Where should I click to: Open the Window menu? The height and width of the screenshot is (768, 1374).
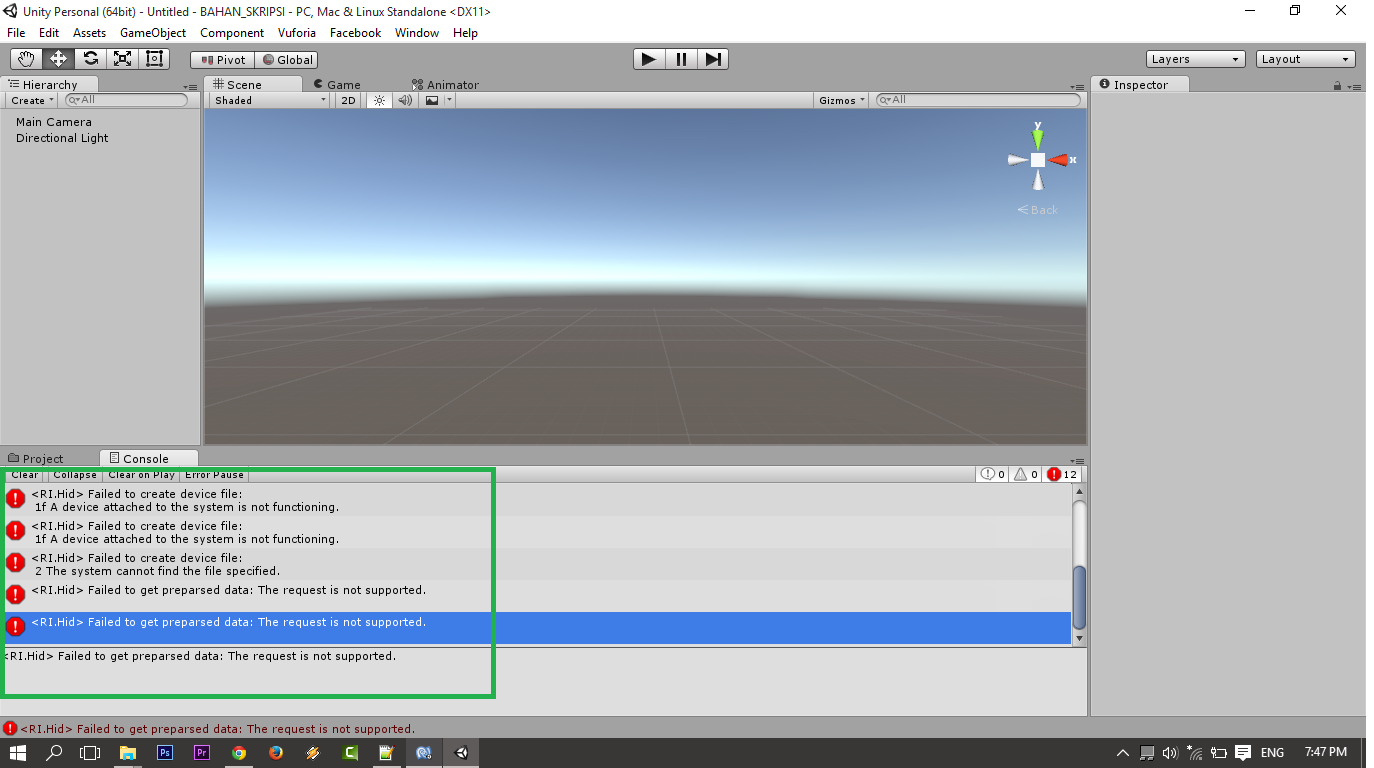pos(417,33)
